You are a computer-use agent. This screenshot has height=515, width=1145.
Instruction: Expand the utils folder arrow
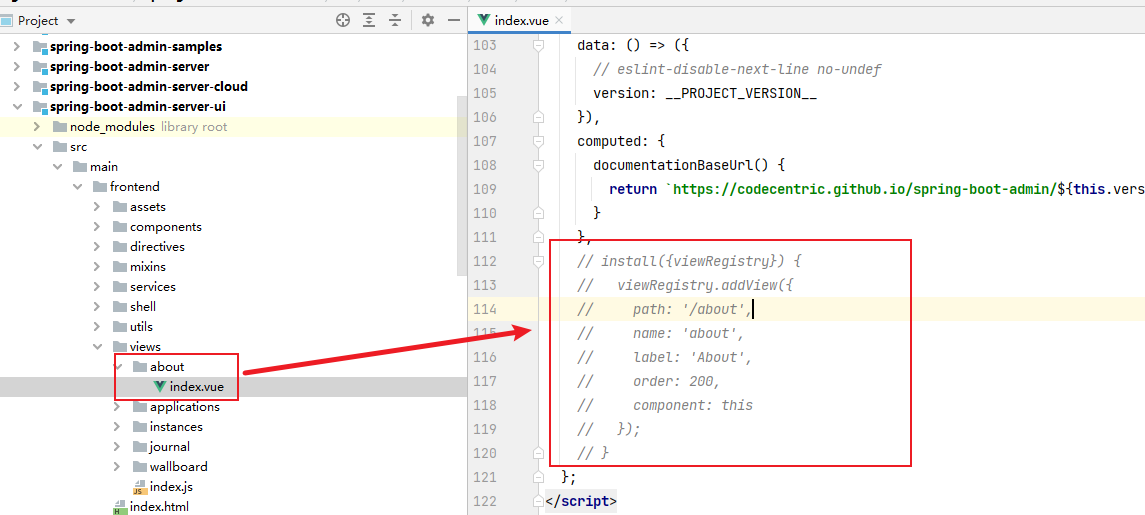point(97,327)
